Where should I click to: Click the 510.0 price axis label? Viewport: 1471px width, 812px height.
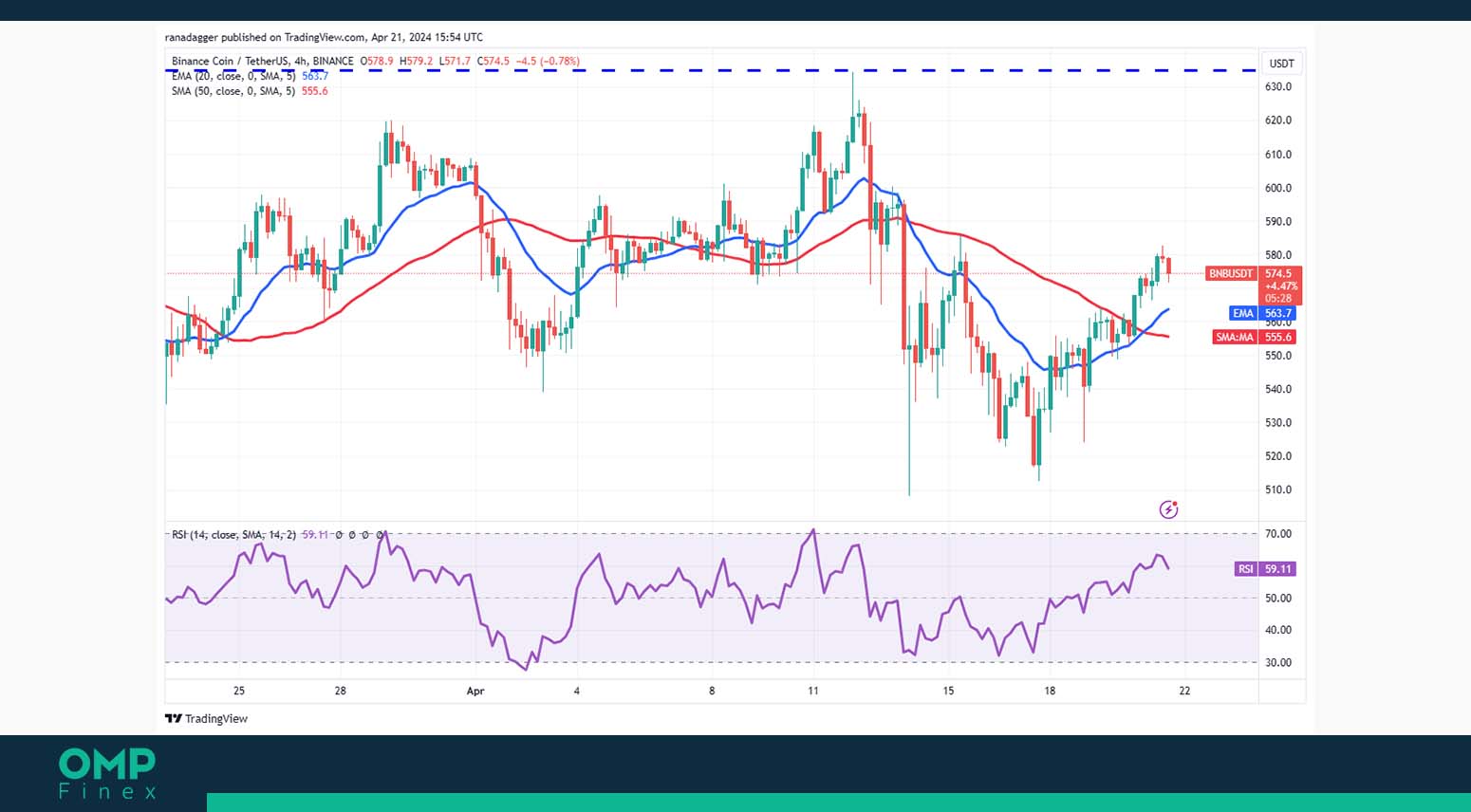click(1278, 490)
